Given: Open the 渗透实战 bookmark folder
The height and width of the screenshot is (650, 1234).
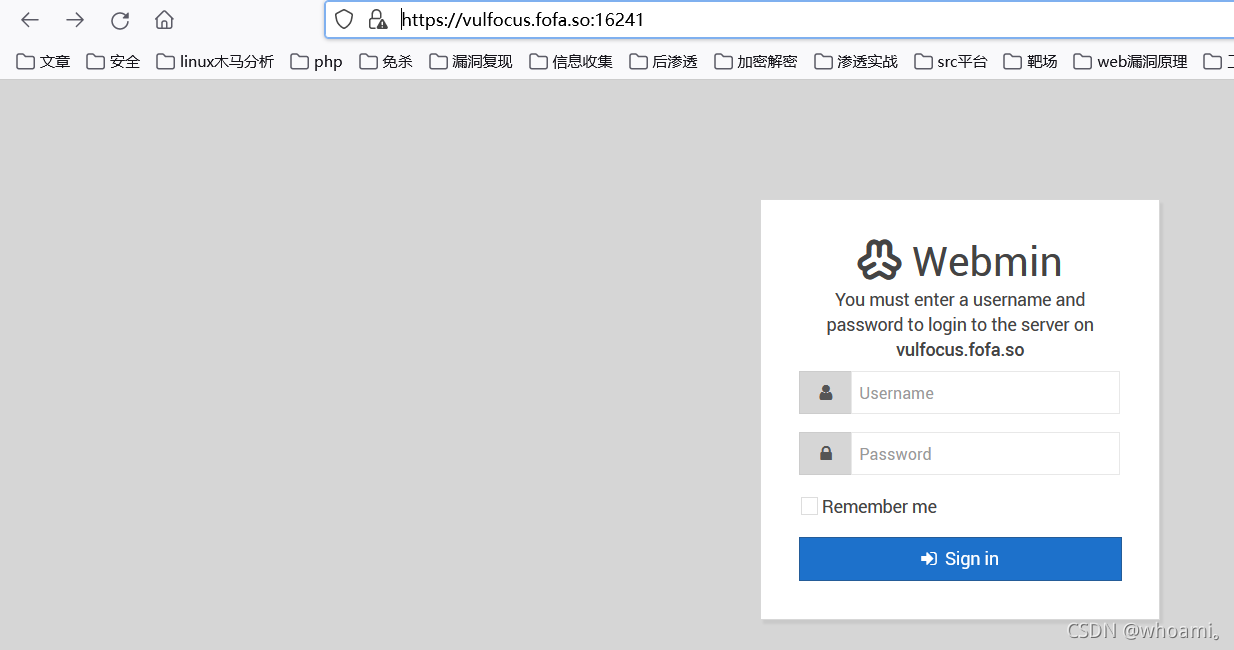Looking at the screenshot, I should point(856,62).
